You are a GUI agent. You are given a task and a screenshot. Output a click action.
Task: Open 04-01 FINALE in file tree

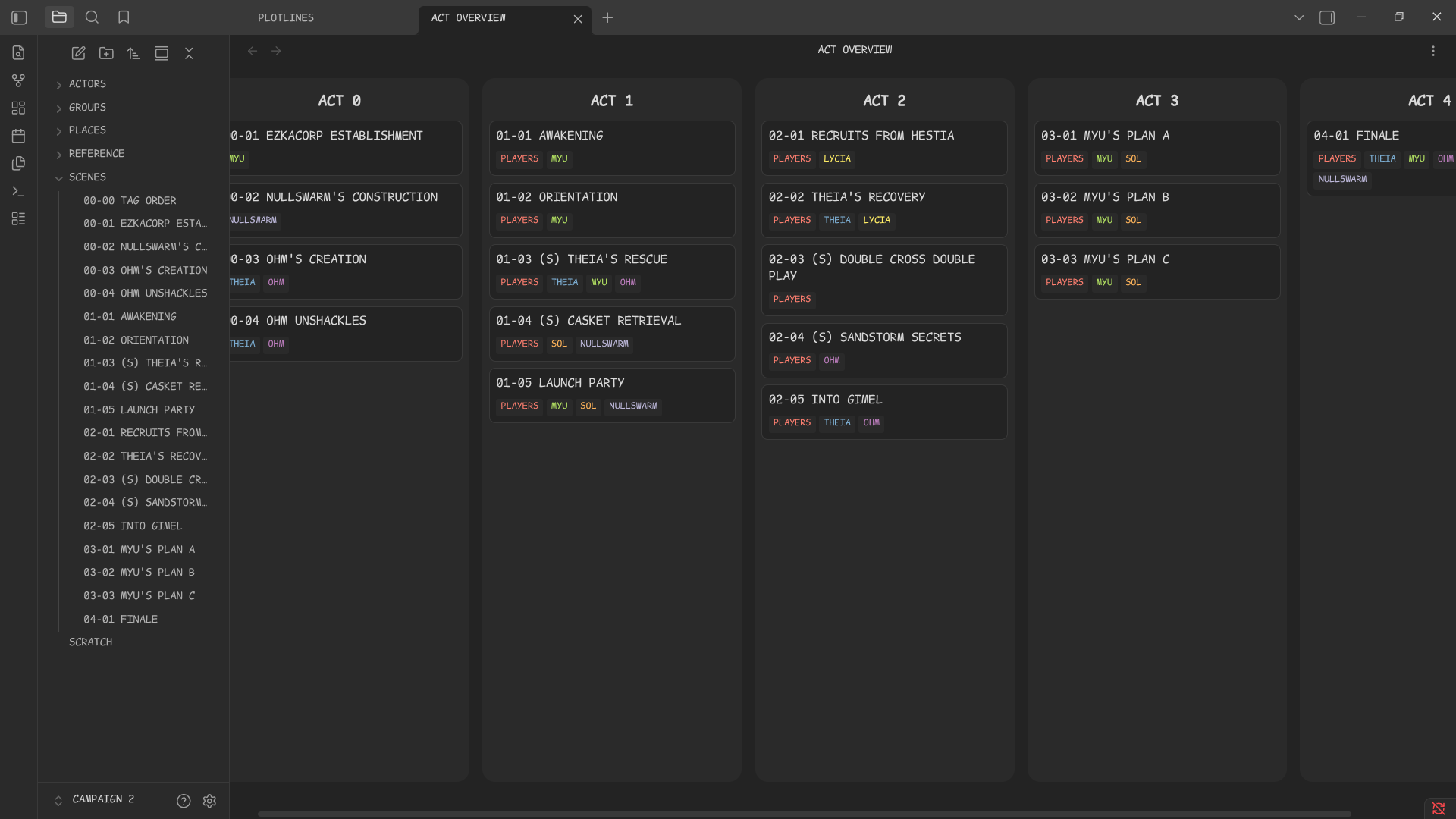(x=121, y=620)
